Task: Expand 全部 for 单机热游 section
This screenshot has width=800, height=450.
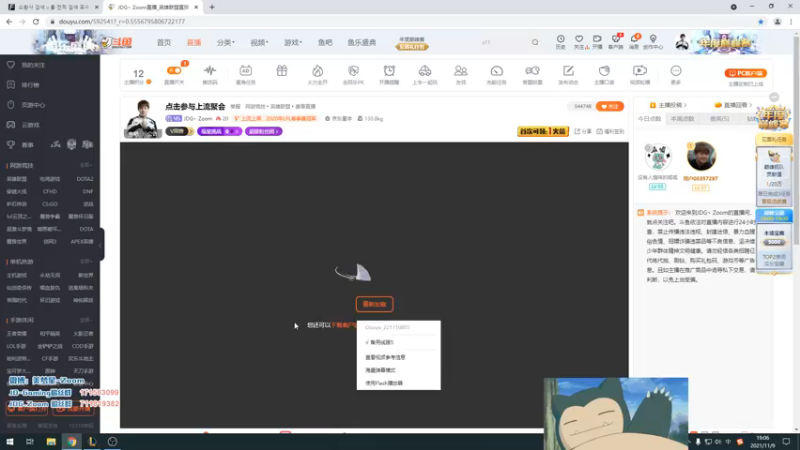Action: coord(85,261)
